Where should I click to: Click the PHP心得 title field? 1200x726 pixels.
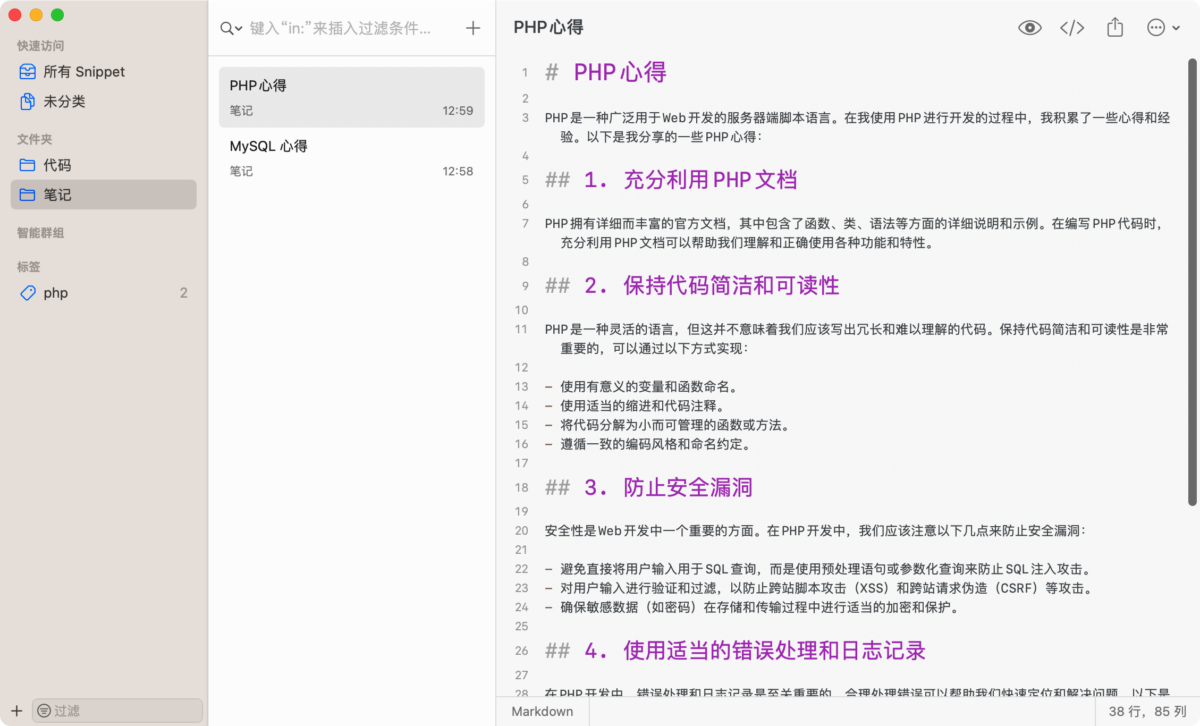pos(549,28)
